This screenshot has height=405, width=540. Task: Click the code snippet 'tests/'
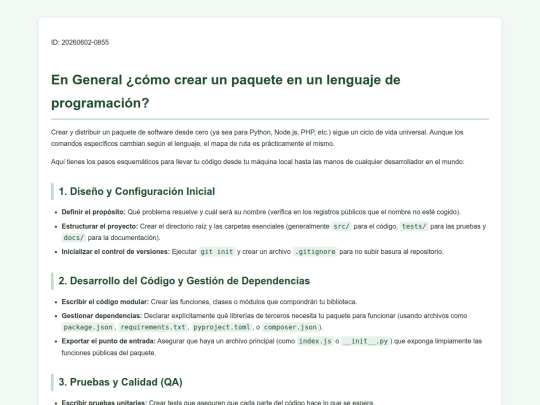click(414, 227)
